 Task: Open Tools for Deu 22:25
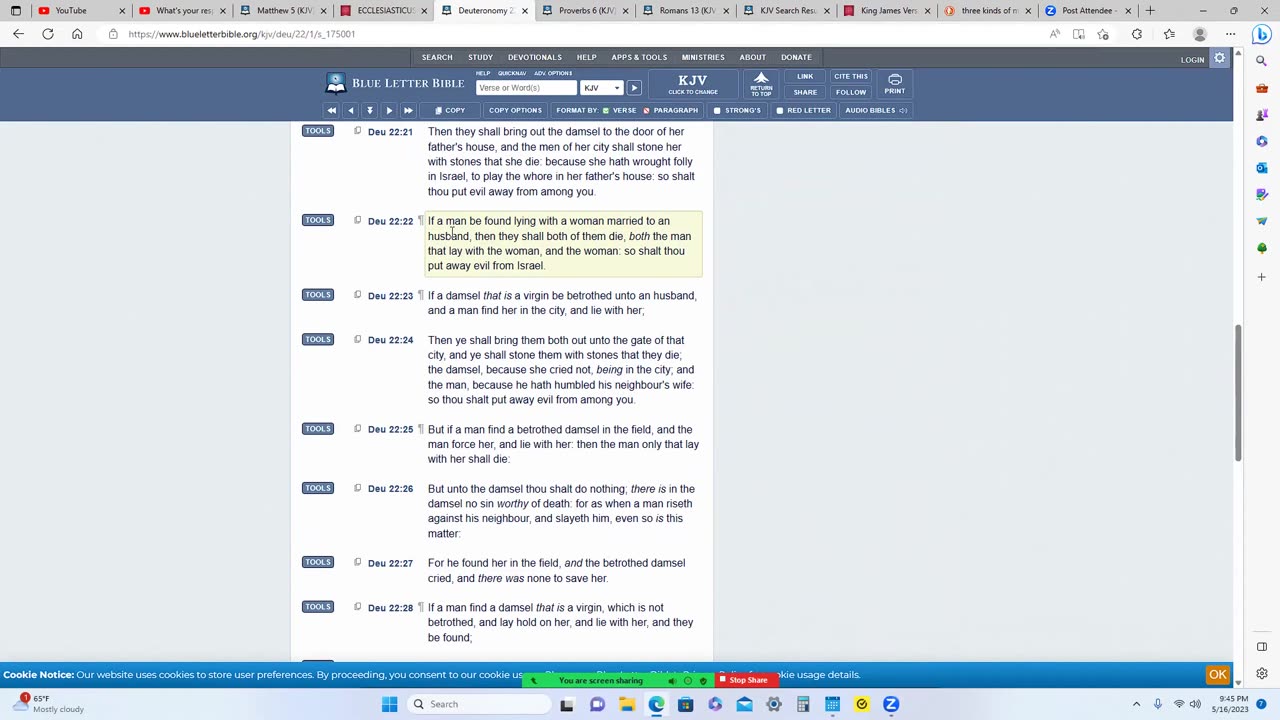coord(318,429)
